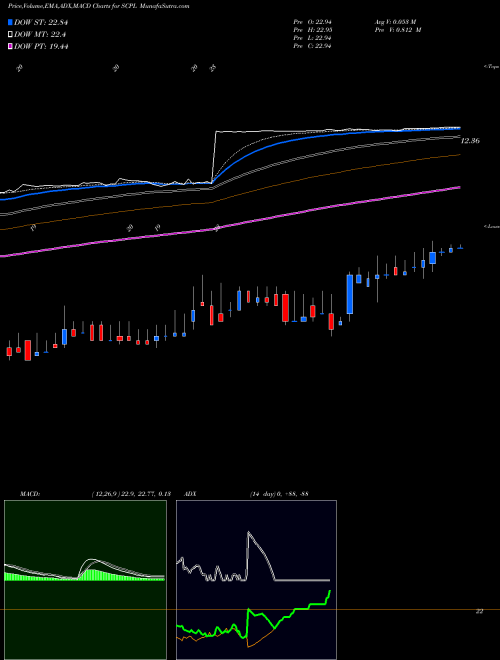This screenshot has width=500, height=660.
Task: Click the MACD (12,26,9) values text
Action: pos(131,494)
